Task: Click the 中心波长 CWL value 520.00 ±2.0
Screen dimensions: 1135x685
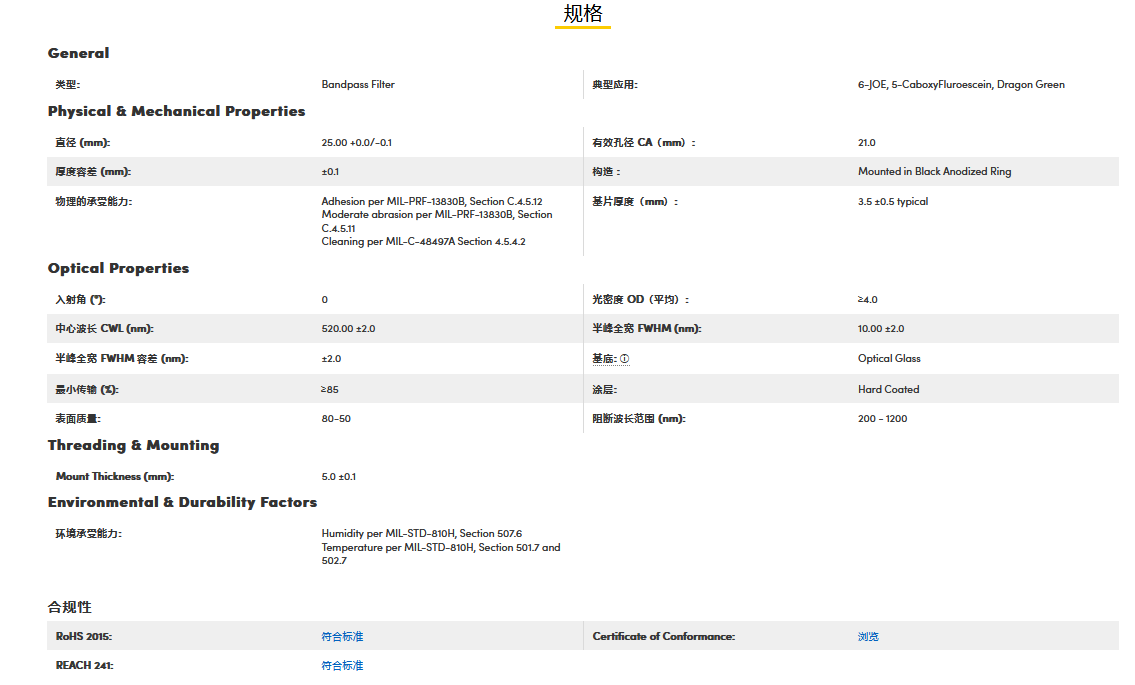Action: [348, 329]
